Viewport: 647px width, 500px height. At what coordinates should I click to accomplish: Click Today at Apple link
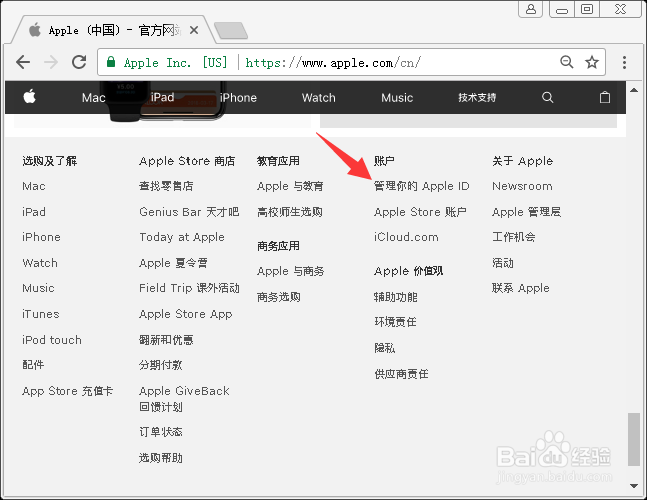click(182, 237)
